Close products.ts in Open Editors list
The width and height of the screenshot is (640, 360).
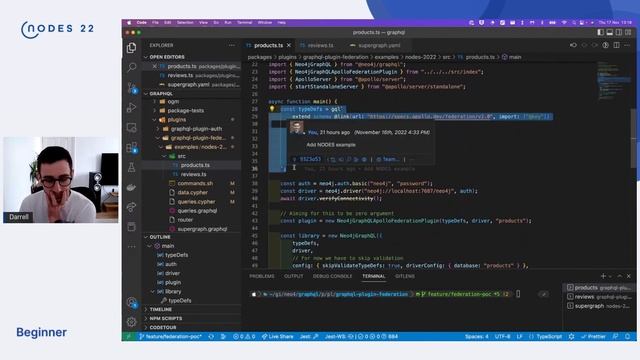[x=154, y=66]
